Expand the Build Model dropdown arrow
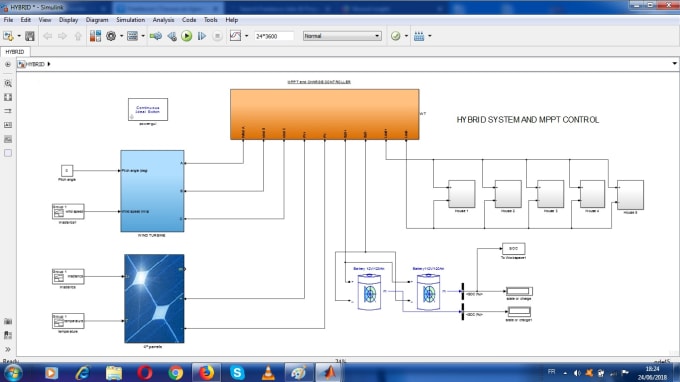Screen dimensions: 680x382 click(430, 36)
